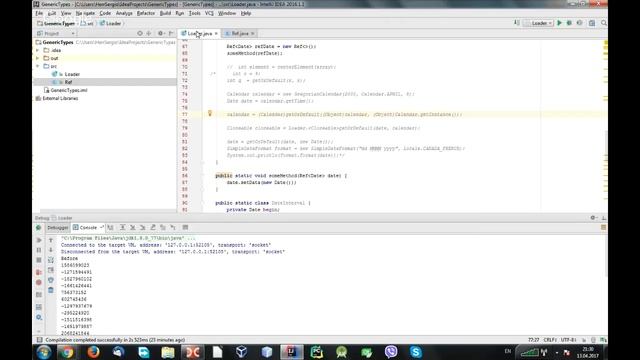
Task: Open File menu
Action: [39, 13]
